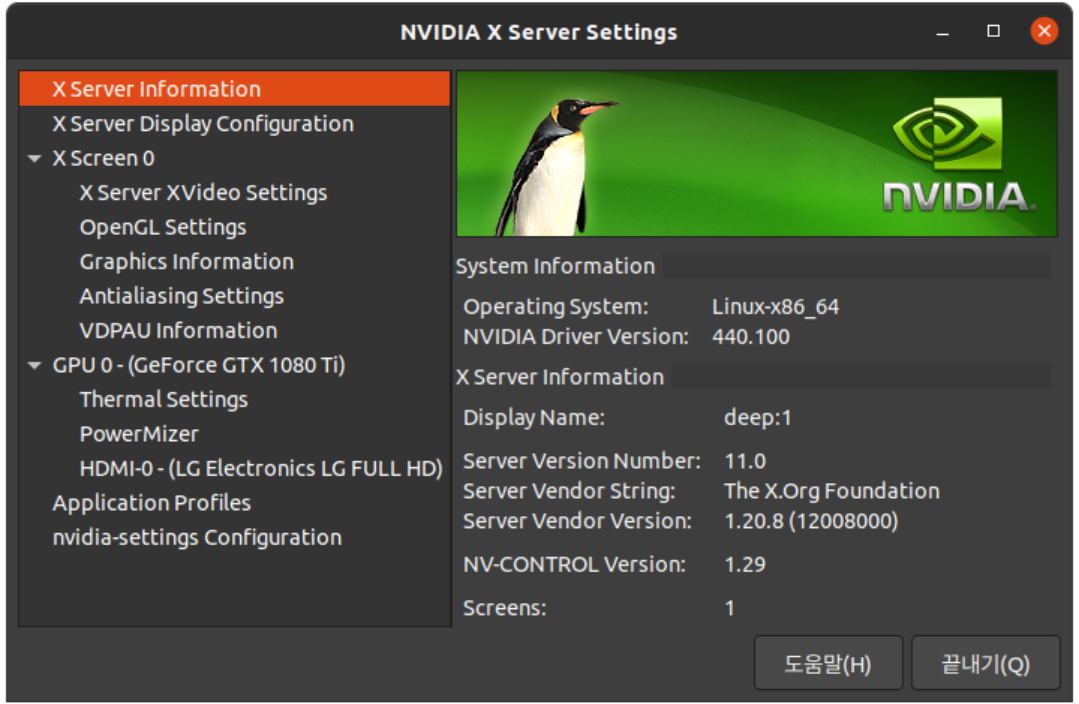Click the NV-CONTROL version value 1.29
This screenshot has height=704, width=1079.
coord(745,564)
